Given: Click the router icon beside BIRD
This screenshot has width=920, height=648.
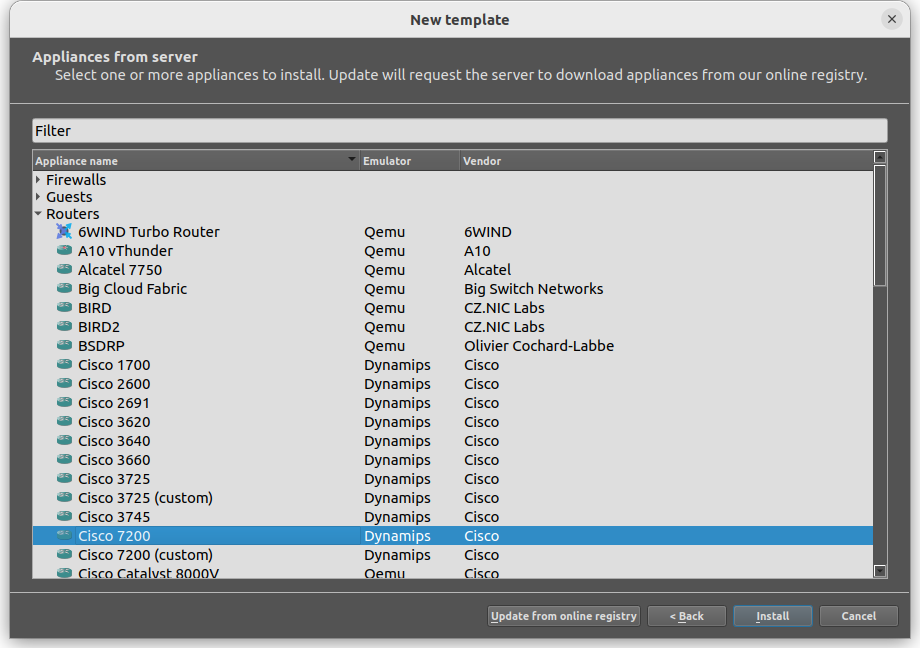Looking at the screenshot, I should 64,307.
